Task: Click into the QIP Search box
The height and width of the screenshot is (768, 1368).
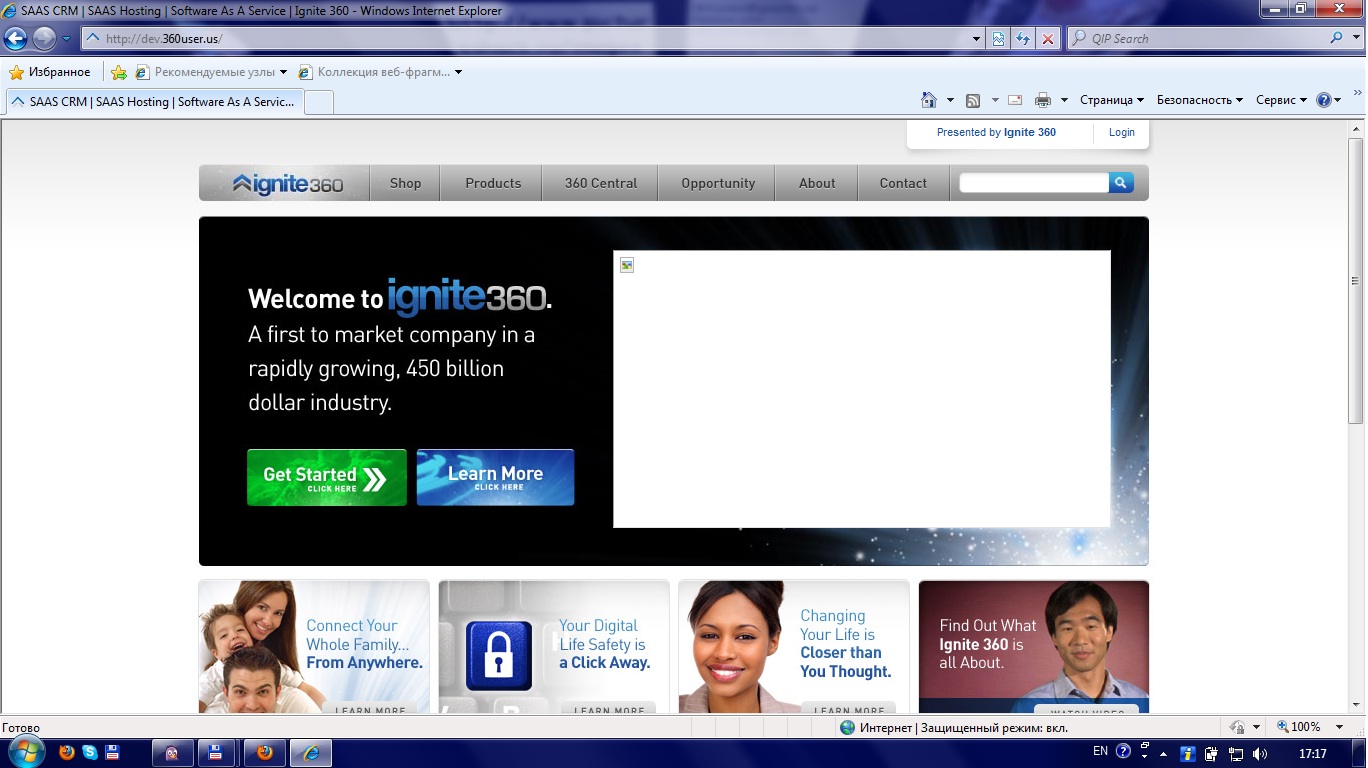Action: [x=1197, y=39]
